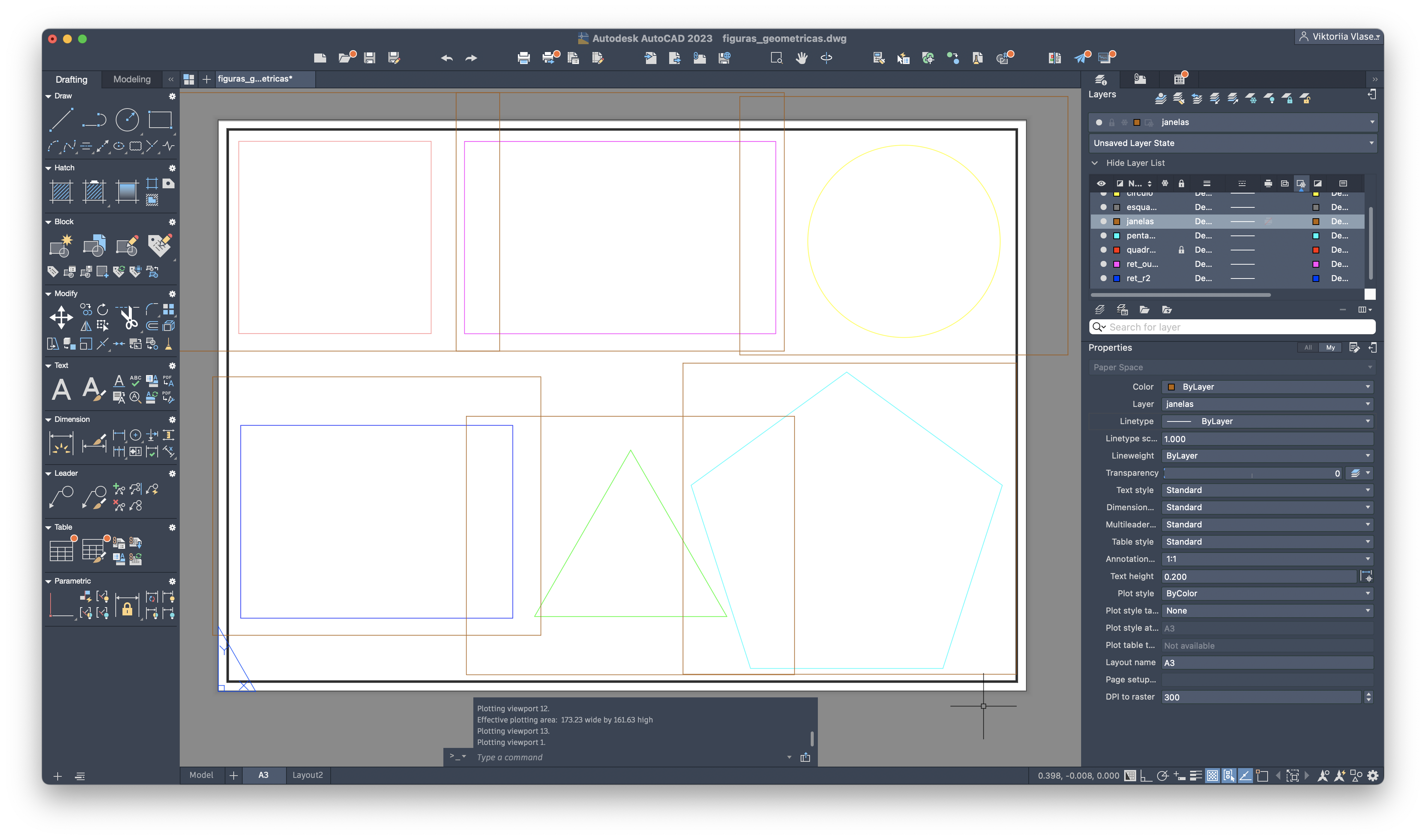Open the Lineweight ByLayer dropdown

point(1266,456)
